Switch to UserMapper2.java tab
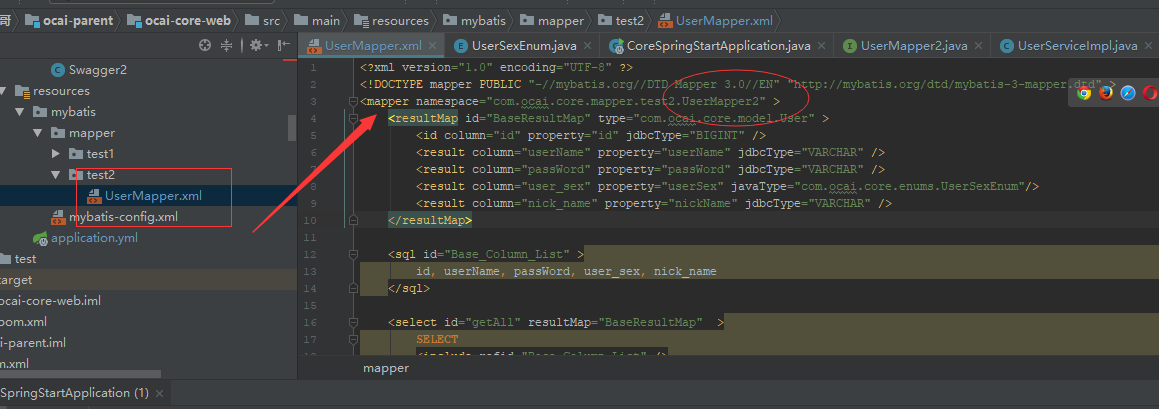This screenshot has width=1159, height=409. (x=905, y=46)
